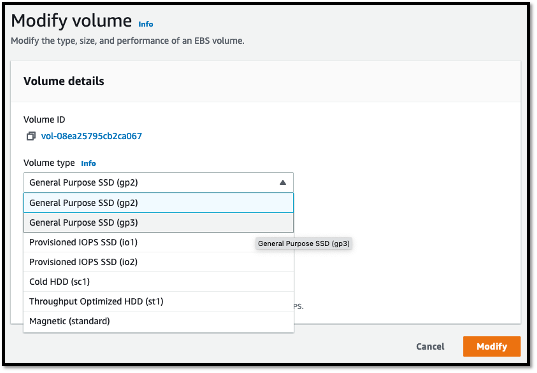Click the Volume ID label
537x373 pixels.
[x=44, y=120]
